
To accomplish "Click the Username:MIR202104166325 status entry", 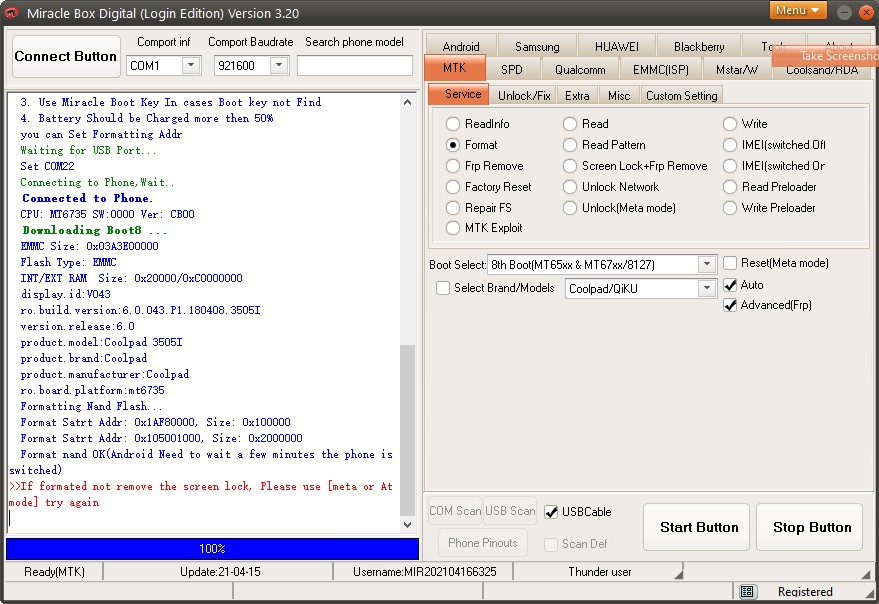I will click(424, 571).
